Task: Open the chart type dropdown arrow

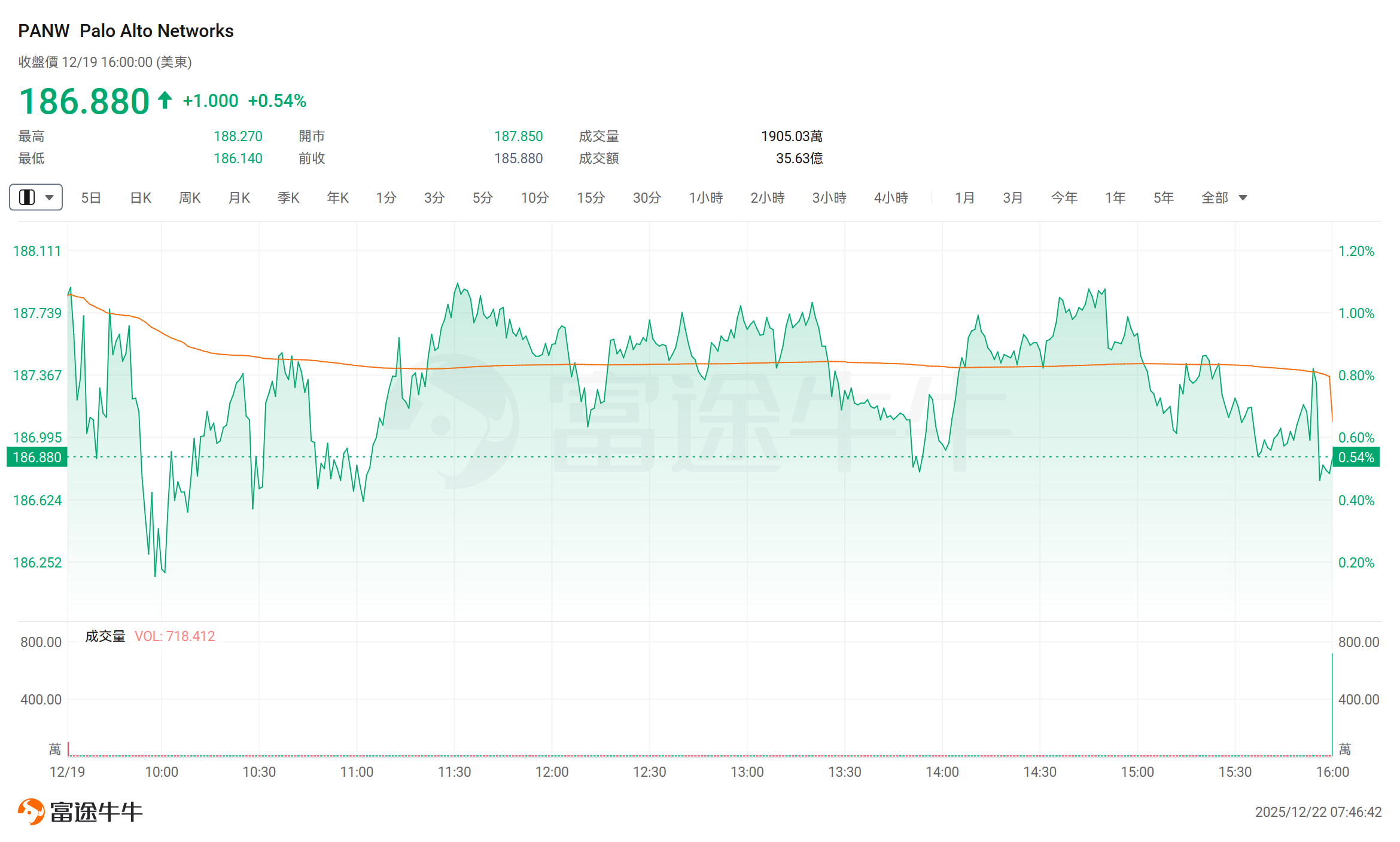Action: 50,197
